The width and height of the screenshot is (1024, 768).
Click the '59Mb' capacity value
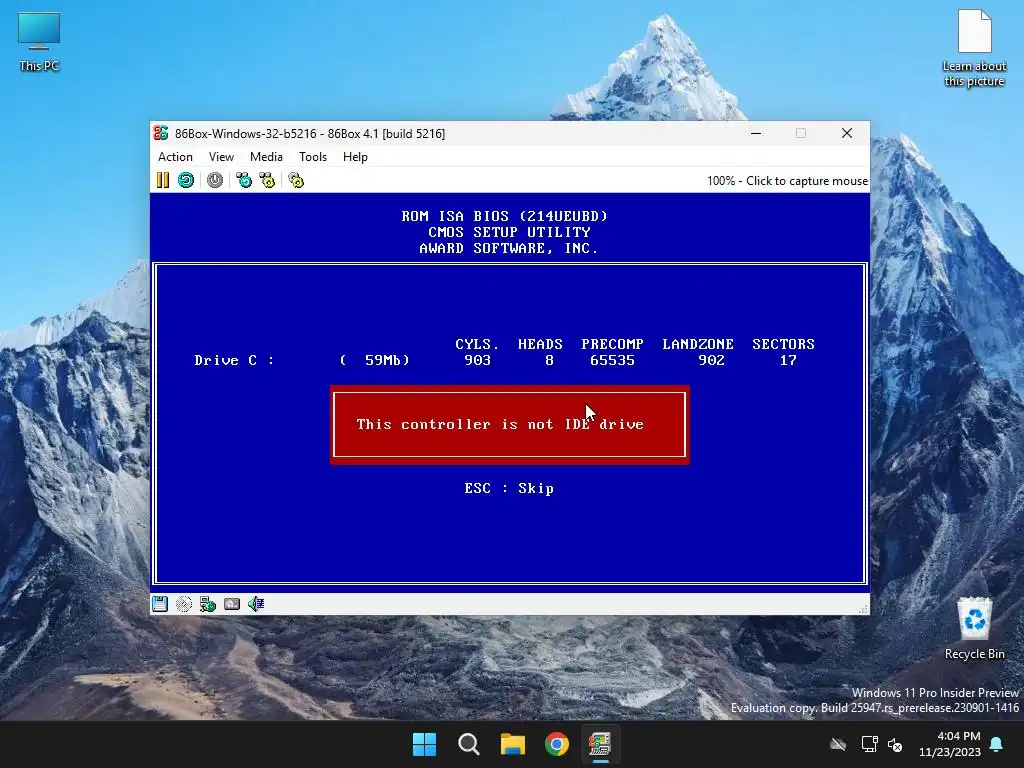click(x=383, y=360)
